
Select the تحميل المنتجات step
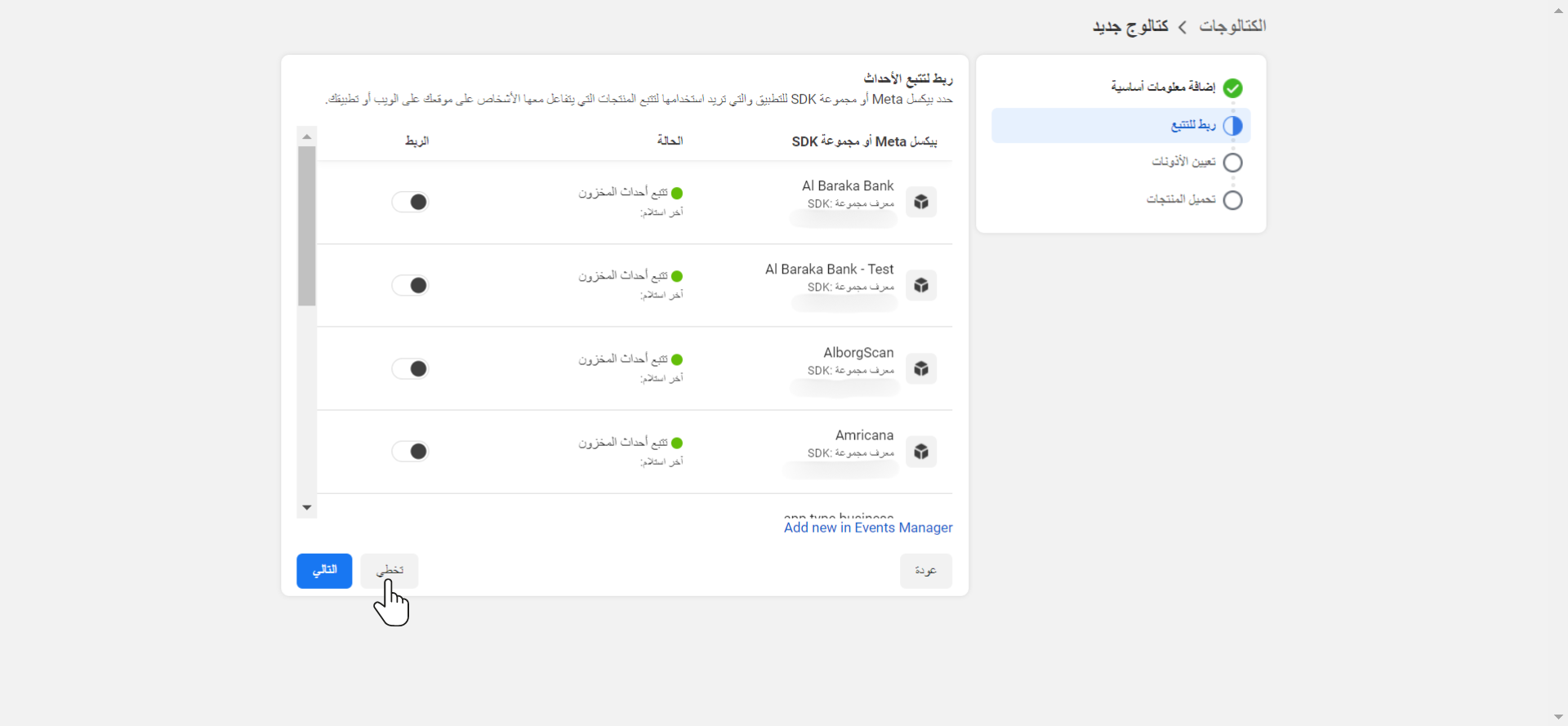coord(1181,199)
